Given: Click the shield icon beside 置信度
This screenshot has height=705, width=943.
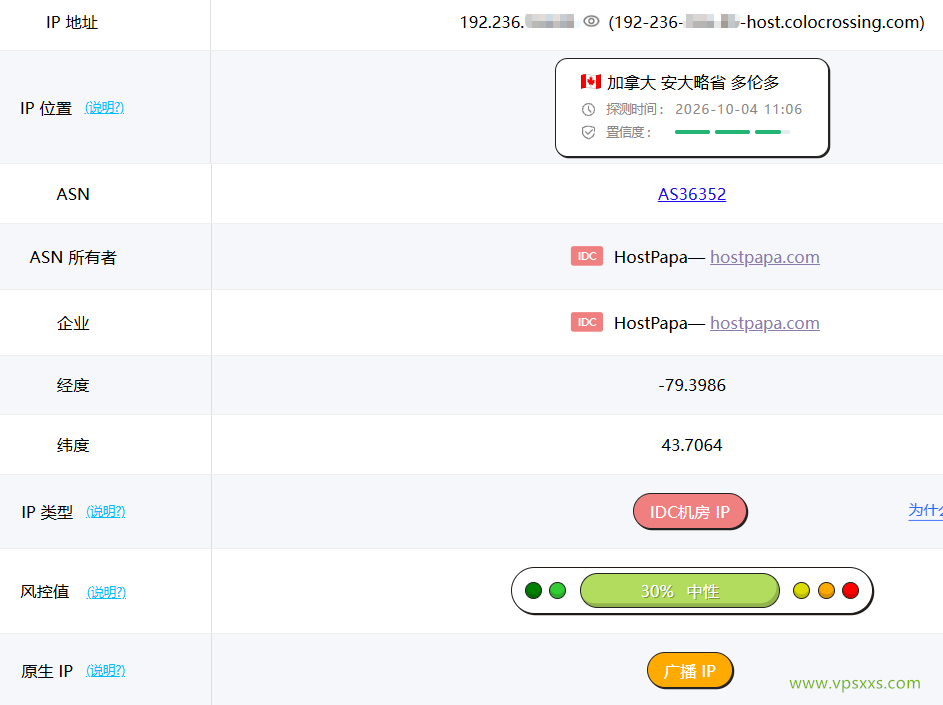Looking at the screenshot, I should coord(588,132).
